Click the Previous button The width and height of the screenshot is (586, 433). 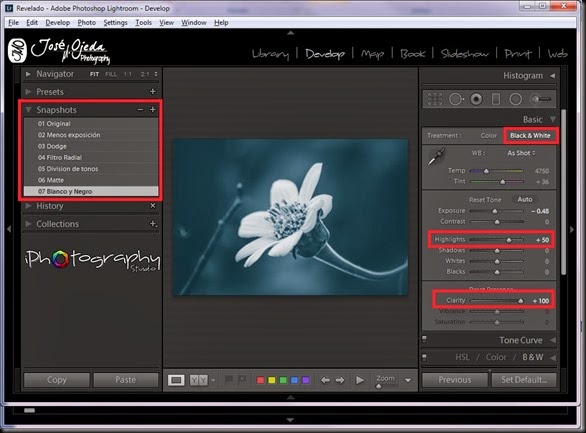point(455,380)
